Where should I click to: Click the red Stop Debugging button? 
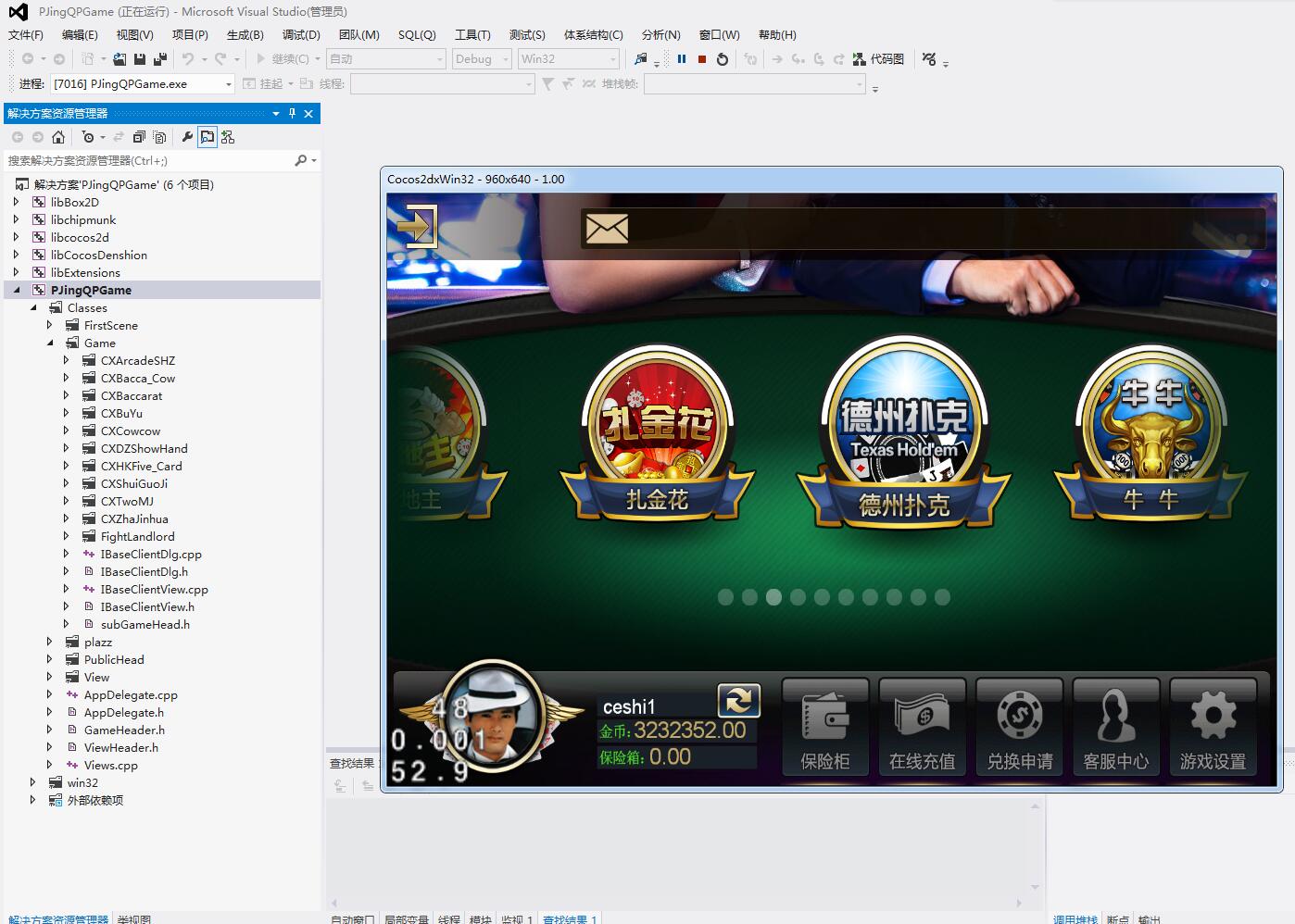click(x=702, y=59)
